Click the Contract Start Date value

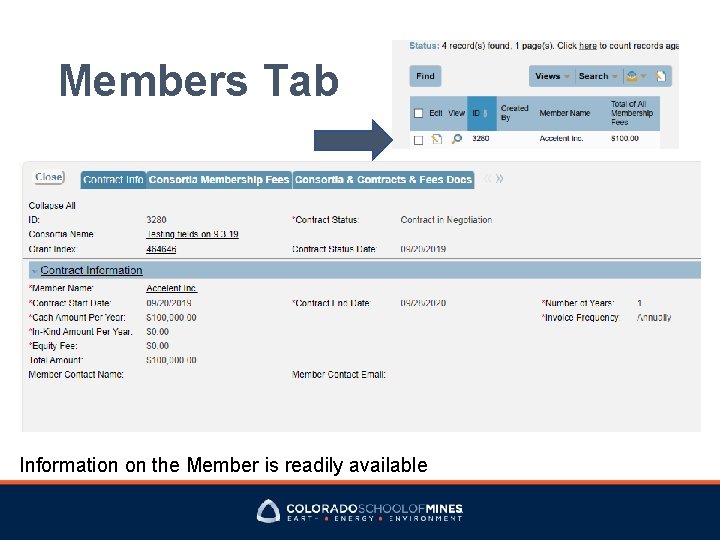point(169,303)
